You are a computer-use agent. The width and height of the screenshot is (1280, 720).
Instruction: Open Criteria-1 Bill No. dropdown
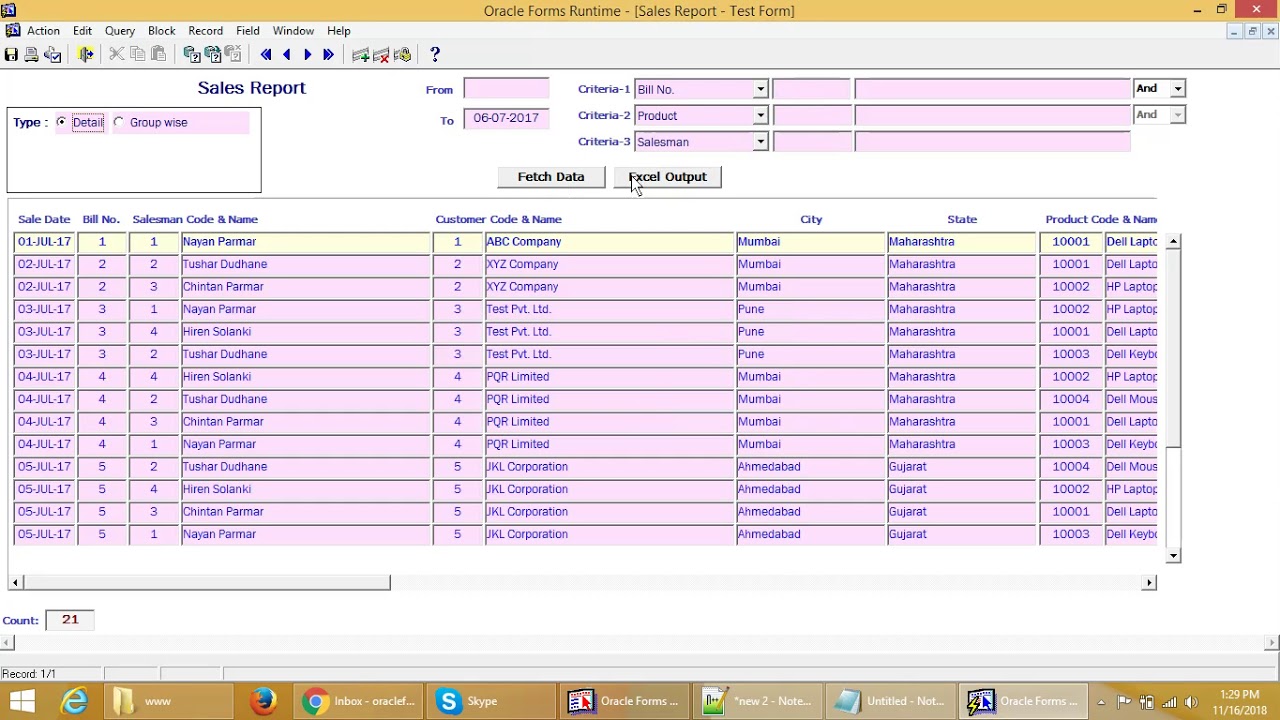click(760, 89)
